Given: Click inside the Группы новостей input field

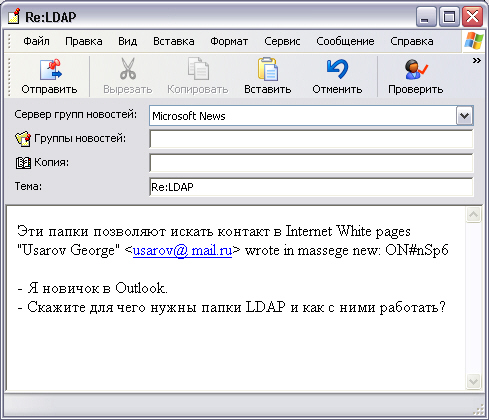Looking at the screenshot, I should tap(311, 139).
